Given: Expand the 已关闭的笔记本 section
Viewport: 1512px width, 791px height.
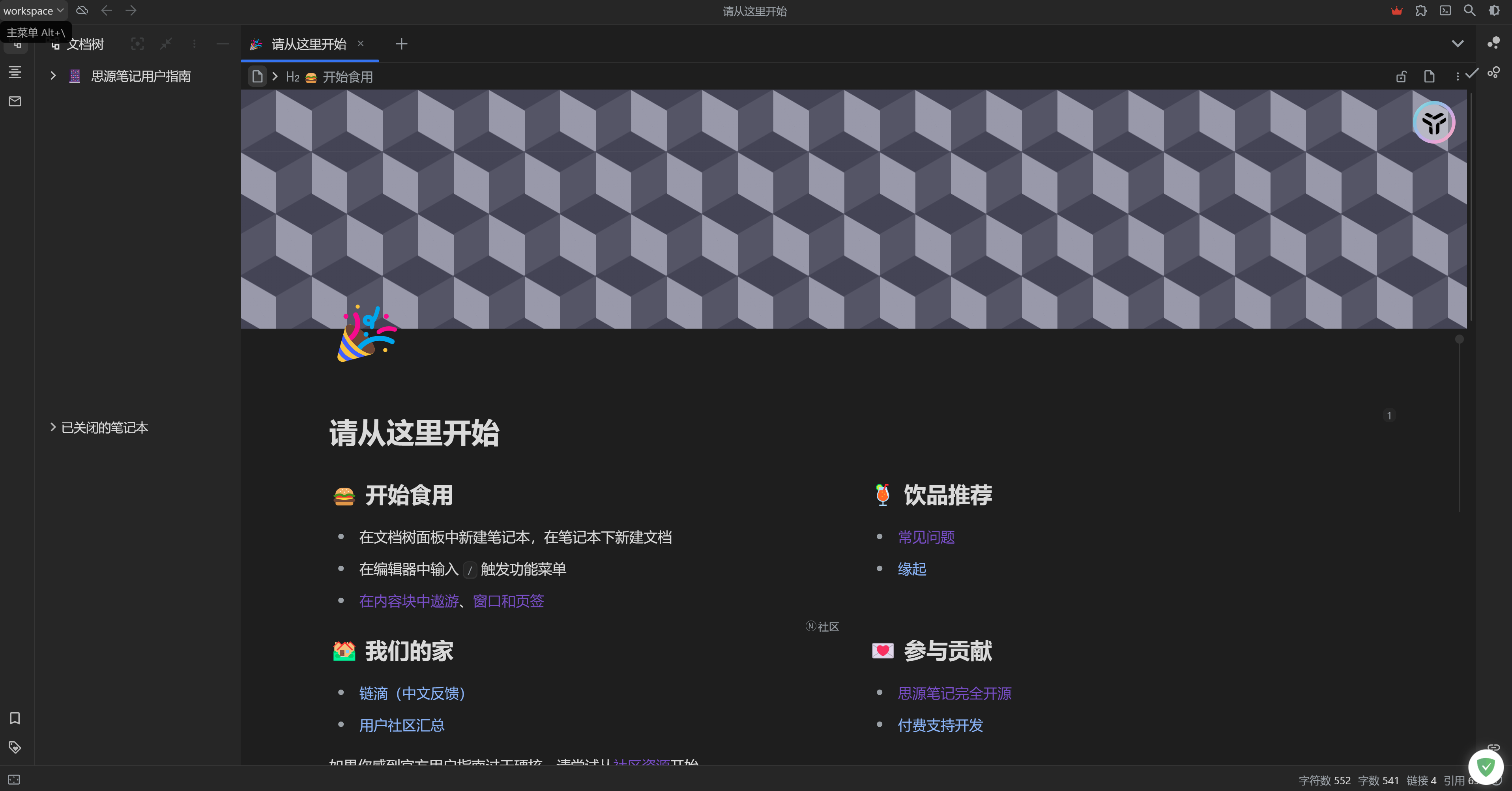Looking at the screenshot, I should [x=53, y=427].
